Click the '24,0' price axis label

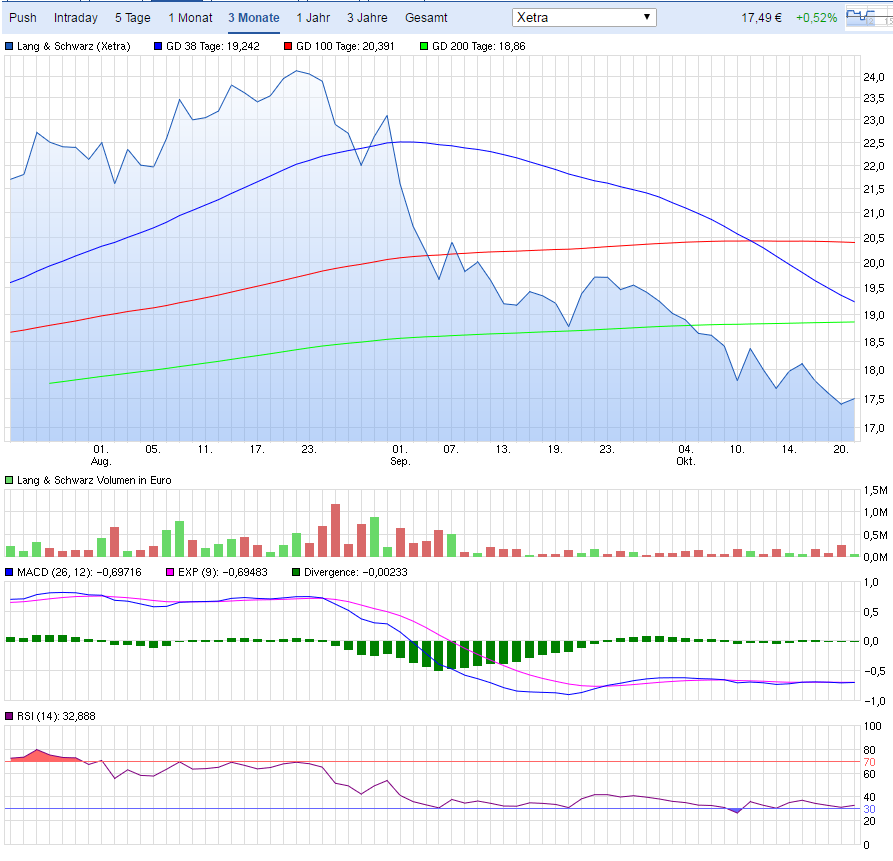coord(874,77)
